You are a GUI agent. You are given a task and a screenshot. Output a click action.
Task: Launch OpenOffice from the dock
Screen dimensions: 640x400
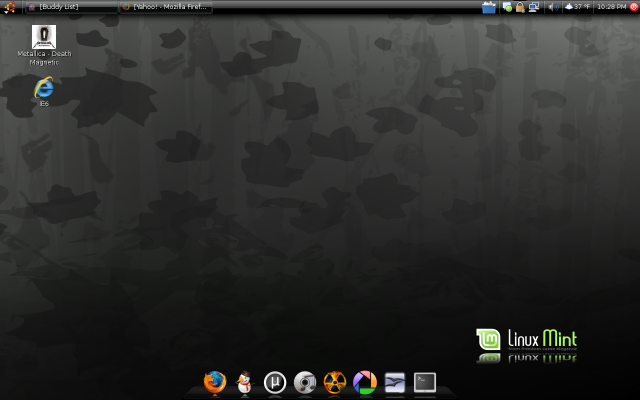[395, 382]
